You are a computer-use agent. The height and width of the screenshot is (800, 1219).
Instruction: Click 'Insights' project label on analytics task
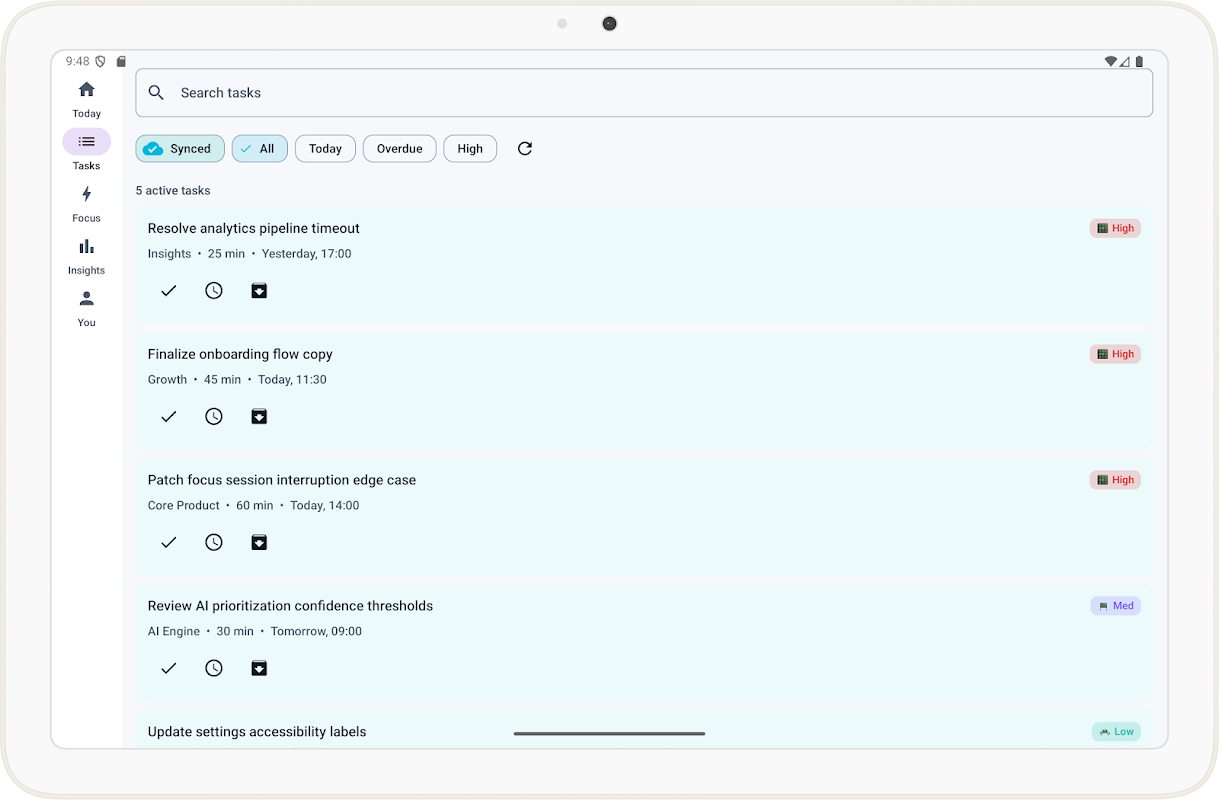[169, 254]
